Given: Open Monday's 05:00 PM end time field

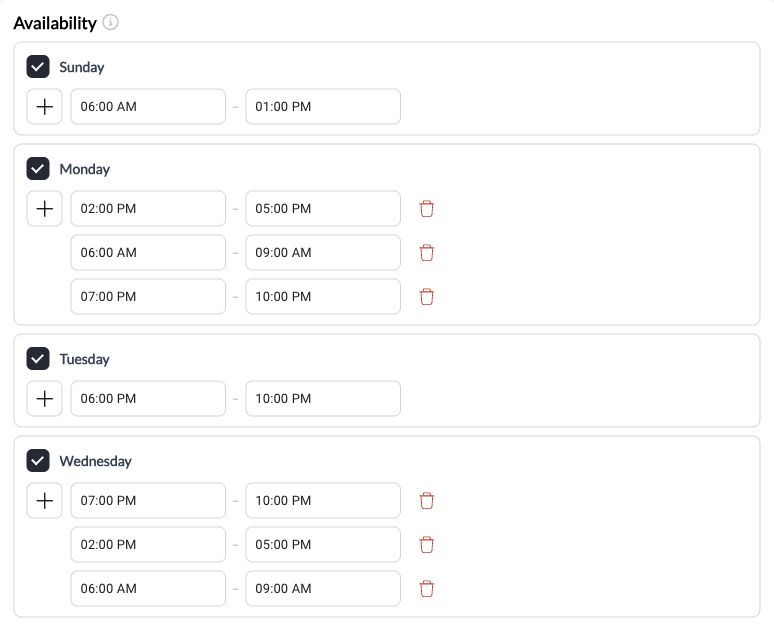Looking at the screenshot, I should (323, 208).
